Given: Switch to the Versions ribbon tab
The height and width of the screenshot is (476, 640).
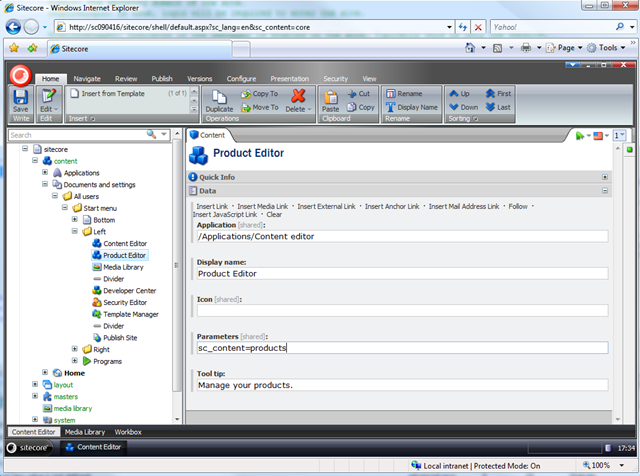Looking at the screenshot, I should [200, 79].
